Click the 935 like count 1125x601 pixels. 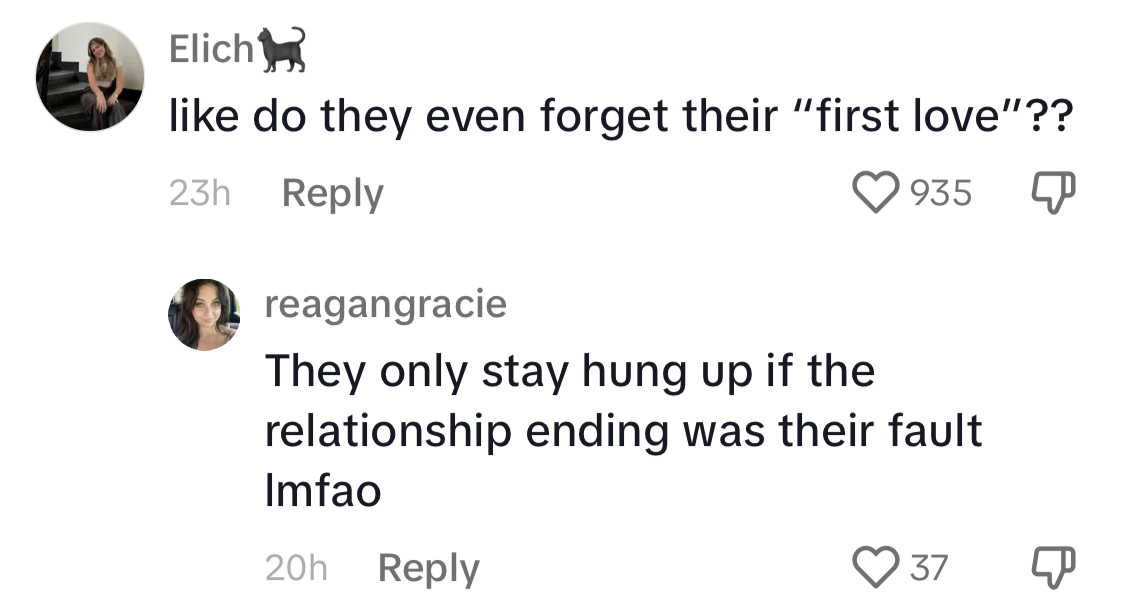(941, 193)
